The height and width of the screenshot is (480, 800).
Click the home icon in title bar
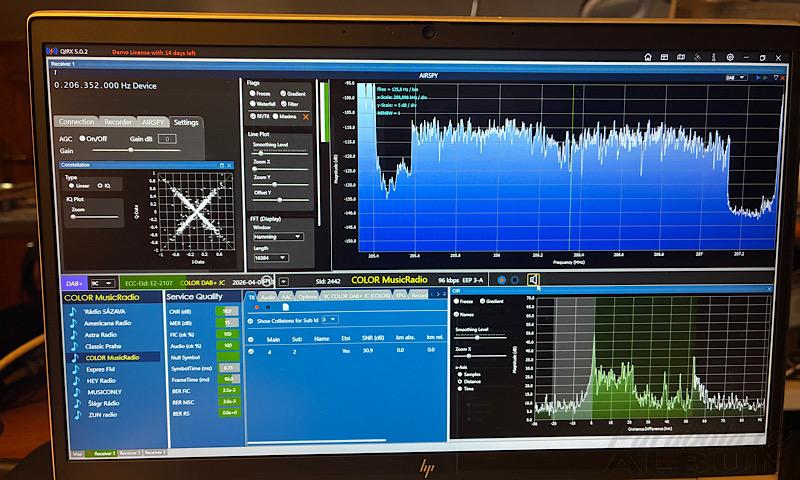tap(648, 56)
